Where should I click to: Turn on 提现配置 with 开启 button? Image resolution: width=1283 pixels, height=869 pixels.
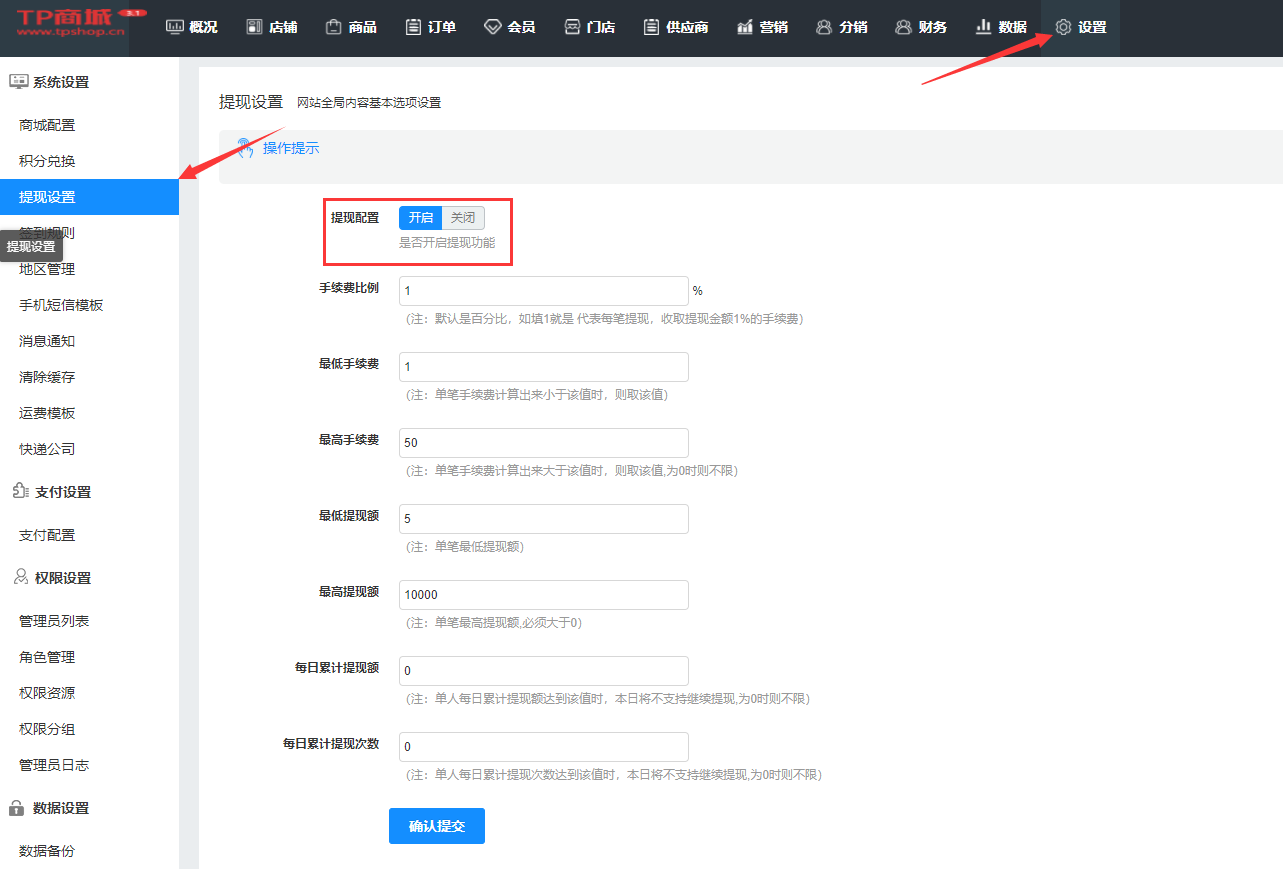(421, 218)
